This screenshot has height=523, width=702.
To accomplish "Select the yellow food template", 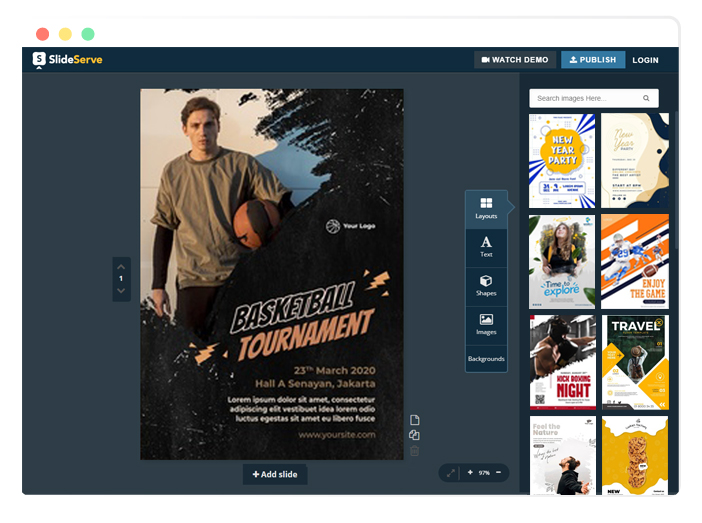I will point(635,455).
